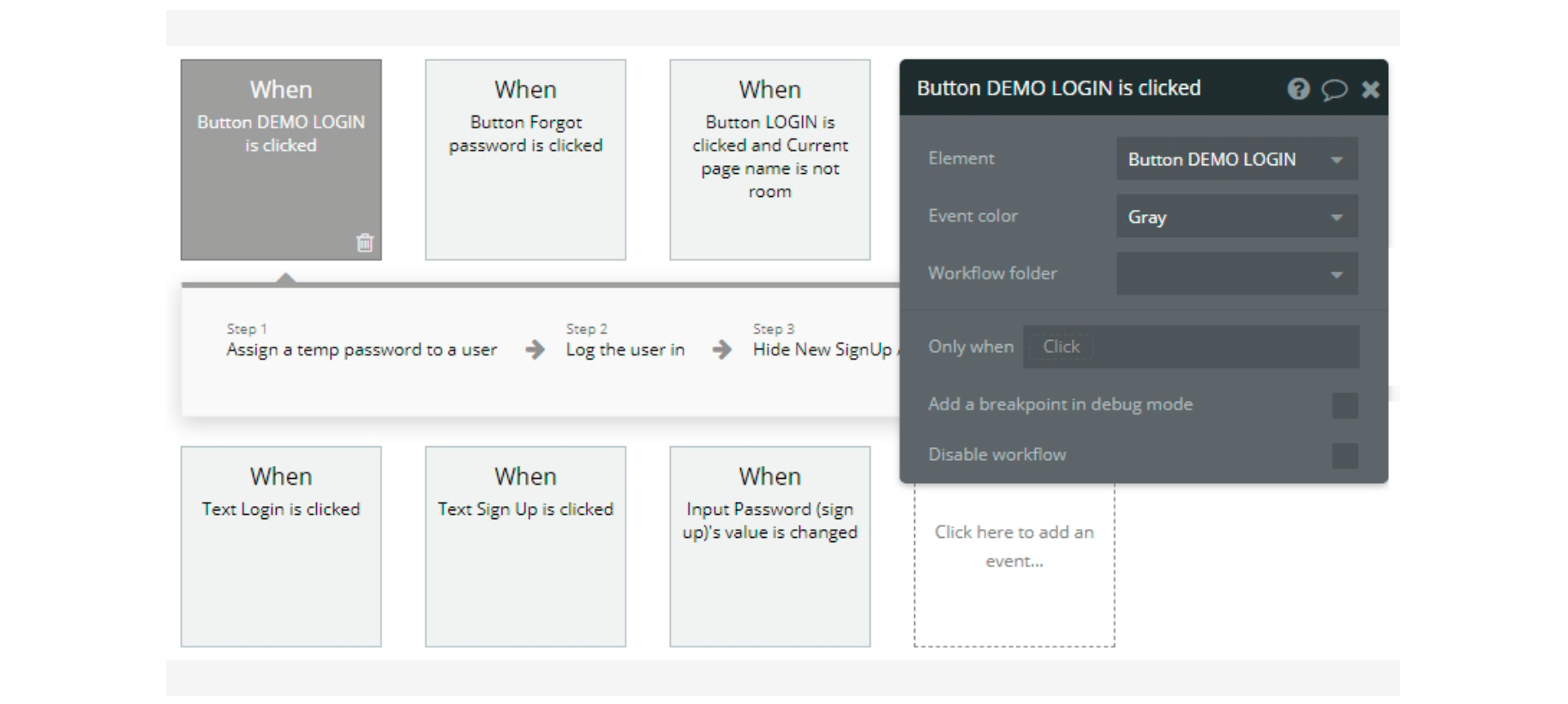Screen dimensions: 1568x704
Task: Select the Button LOGIN clicked not room event
Action: pos(769,159)
